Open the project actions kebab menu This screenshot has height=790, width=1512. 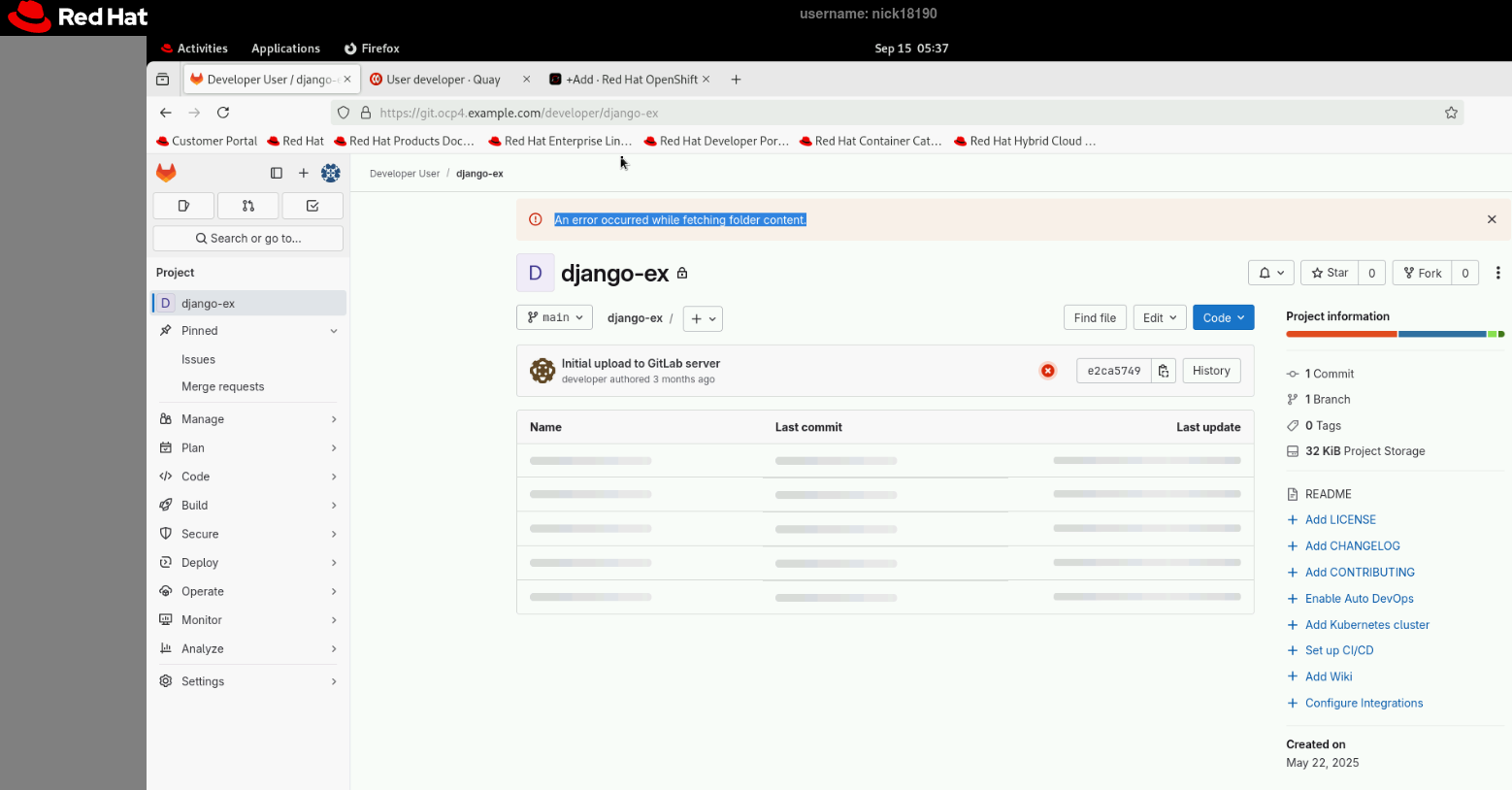point(1498,273)
